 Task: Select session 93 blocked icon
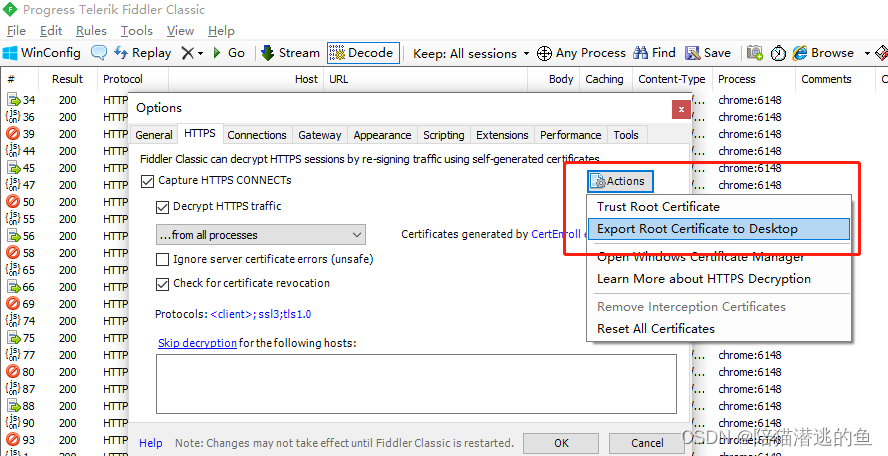tap(13, 440)
